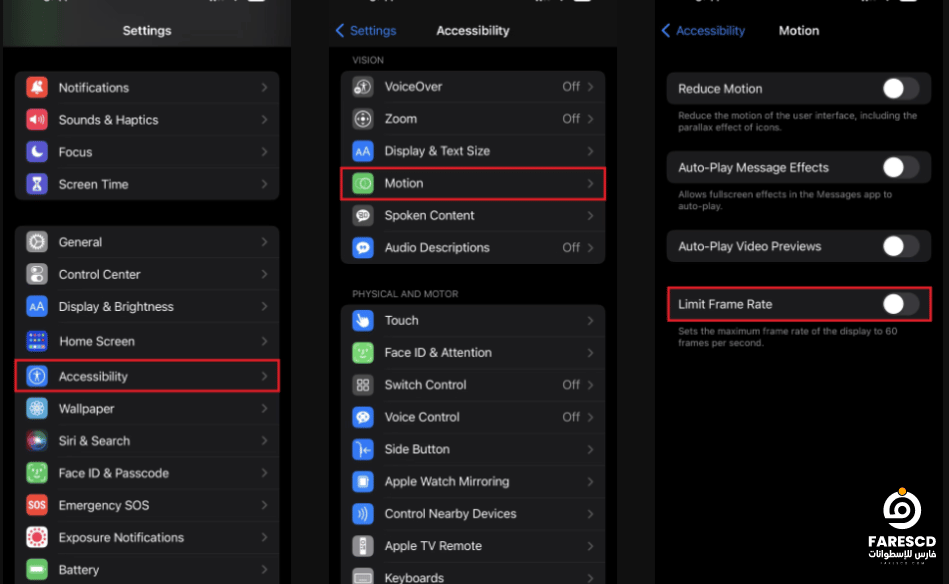This screenshot has height=584, width=949.
Task: Open Wallpaper via its chevron
Action: [264, 408]
